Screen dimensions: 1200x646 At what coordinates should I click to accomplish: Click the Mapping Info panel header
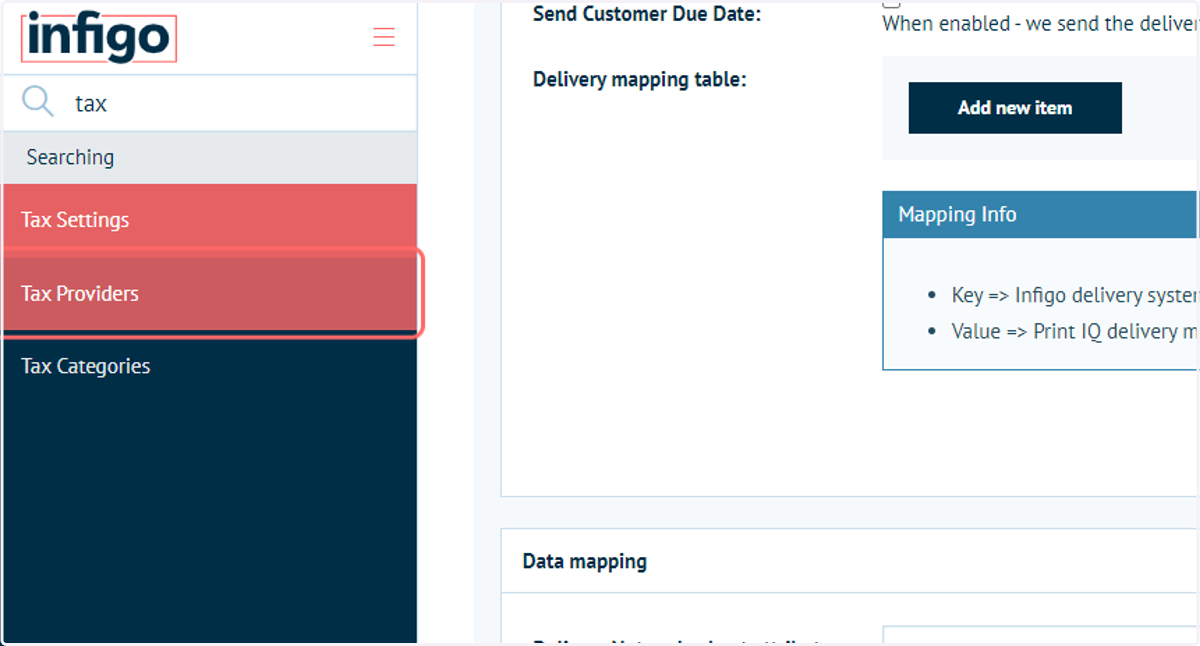(x=1041, y=214)
